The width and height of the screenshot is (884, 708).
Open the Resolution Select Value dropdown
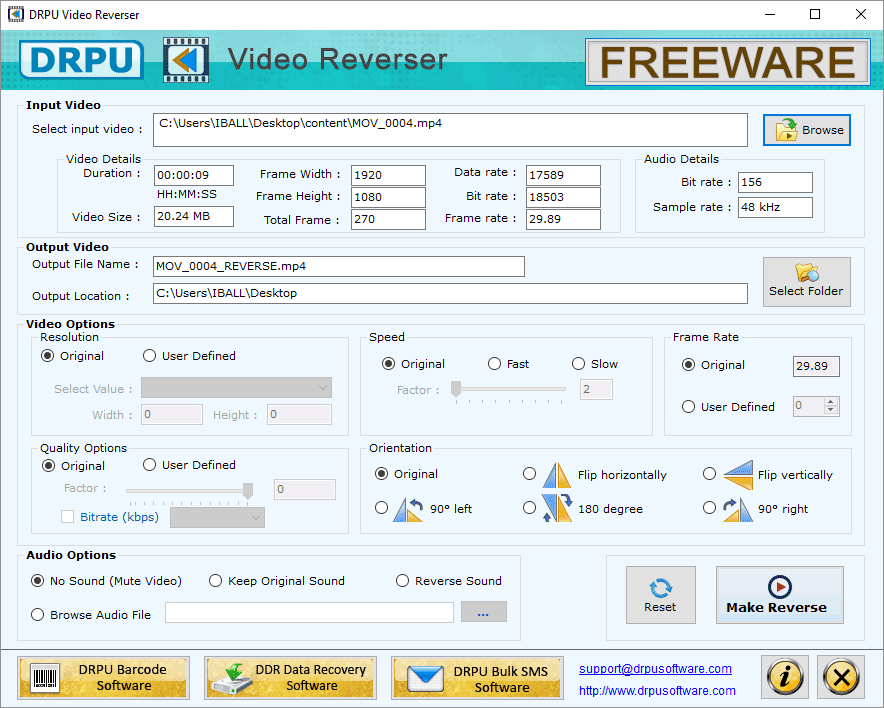tap(236, 388)
